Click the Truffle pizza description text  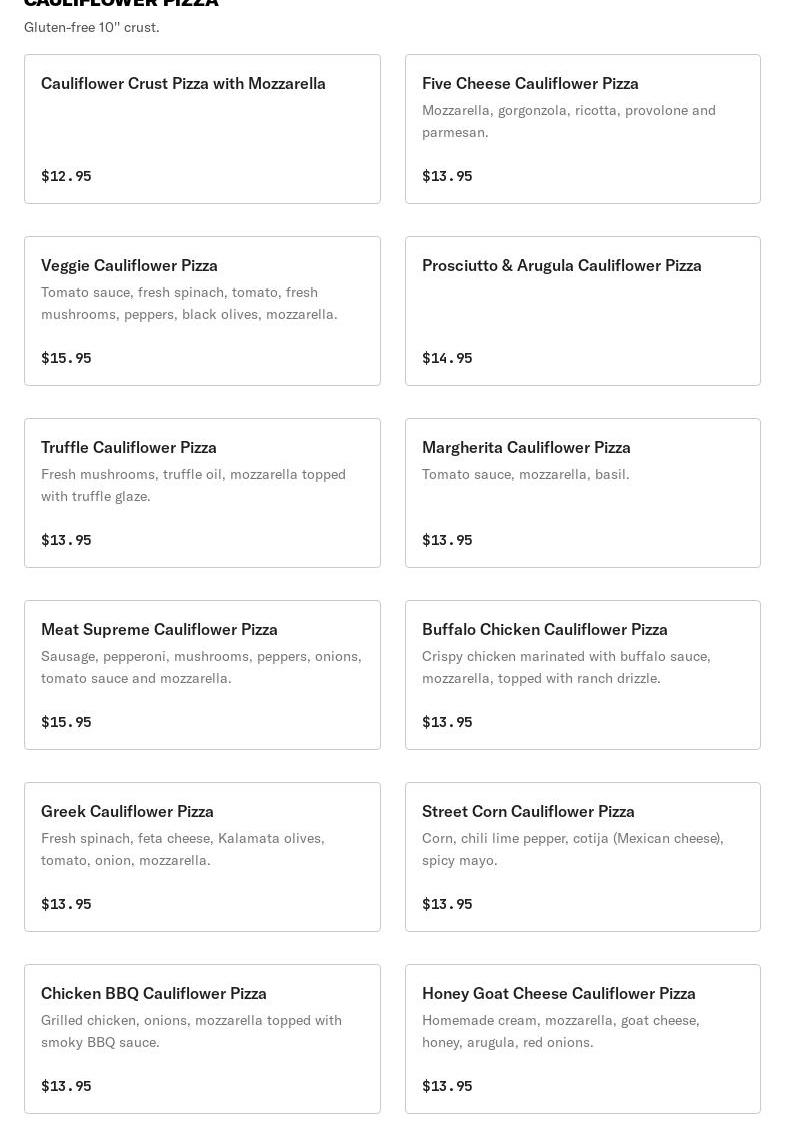193,485
